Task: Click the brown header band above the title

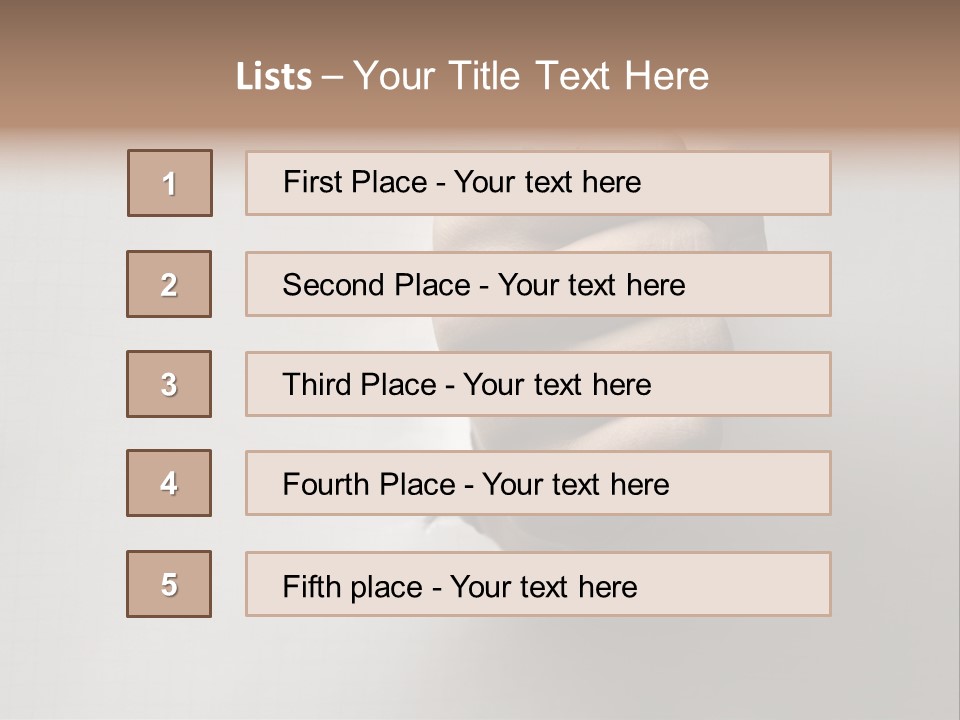Action: coord(480,22)
